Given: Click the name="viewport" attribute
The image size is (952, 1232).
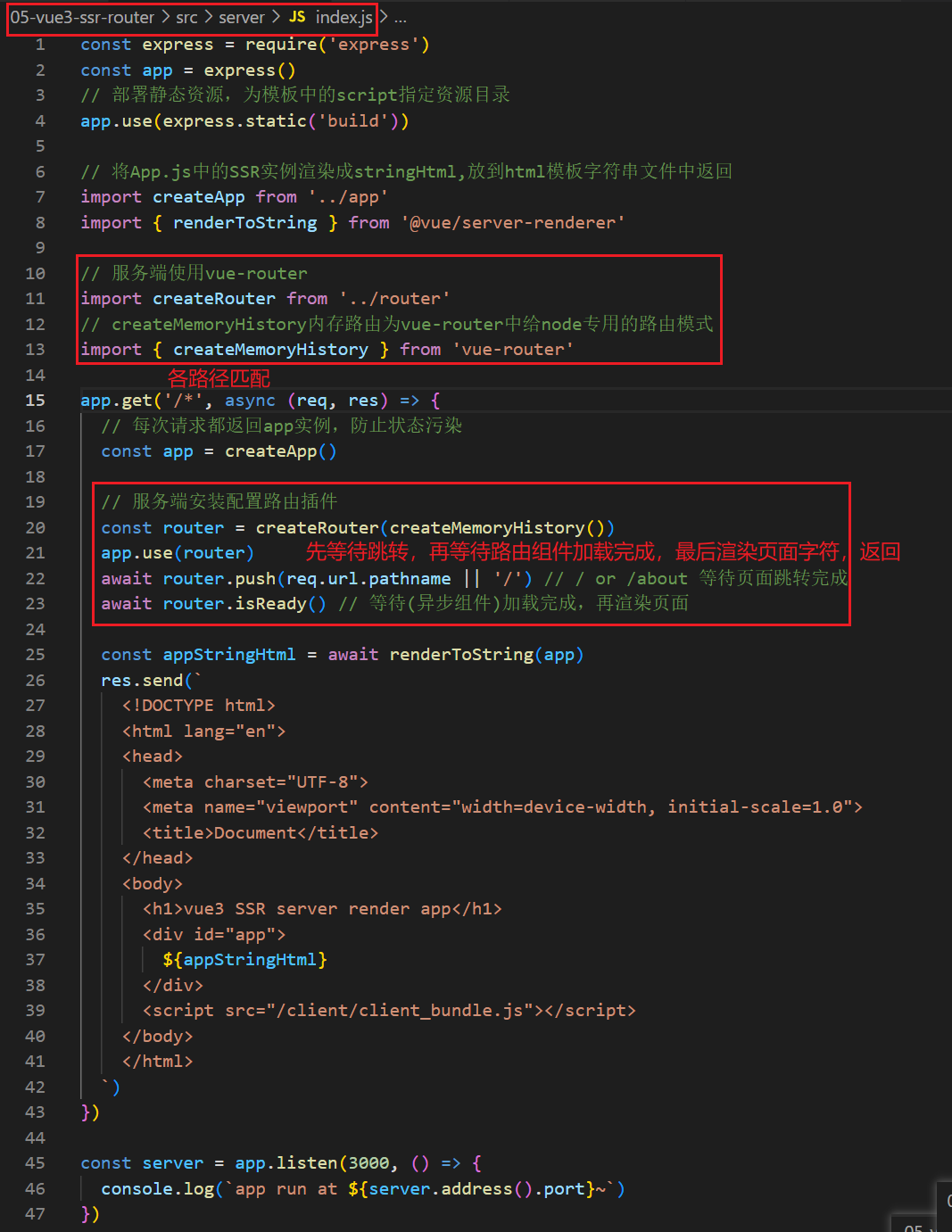Looking at the screenshot, I should click(281, 807).
